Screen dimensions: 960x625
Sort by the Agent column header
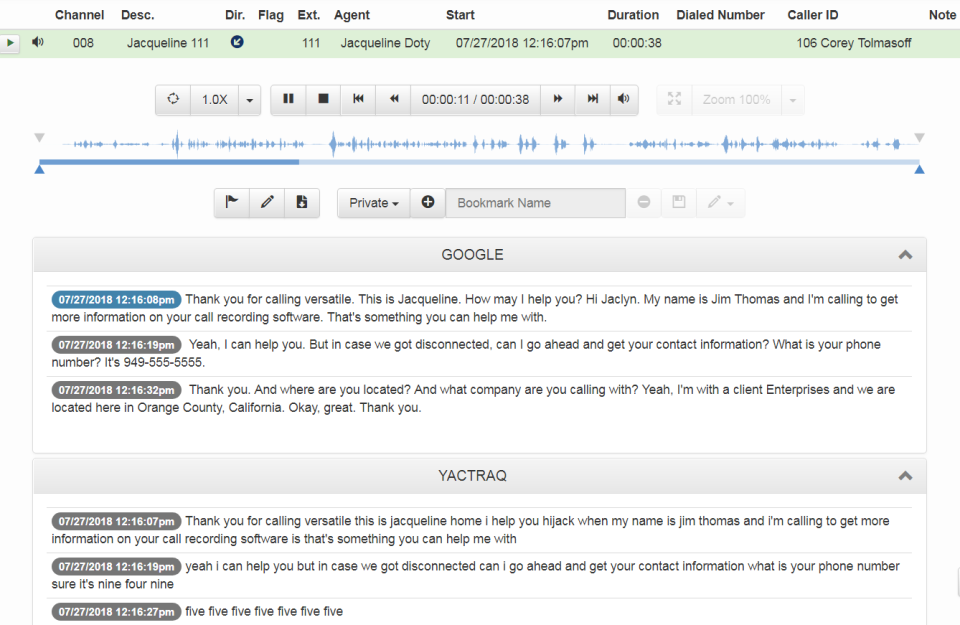[x=351, y=14]
